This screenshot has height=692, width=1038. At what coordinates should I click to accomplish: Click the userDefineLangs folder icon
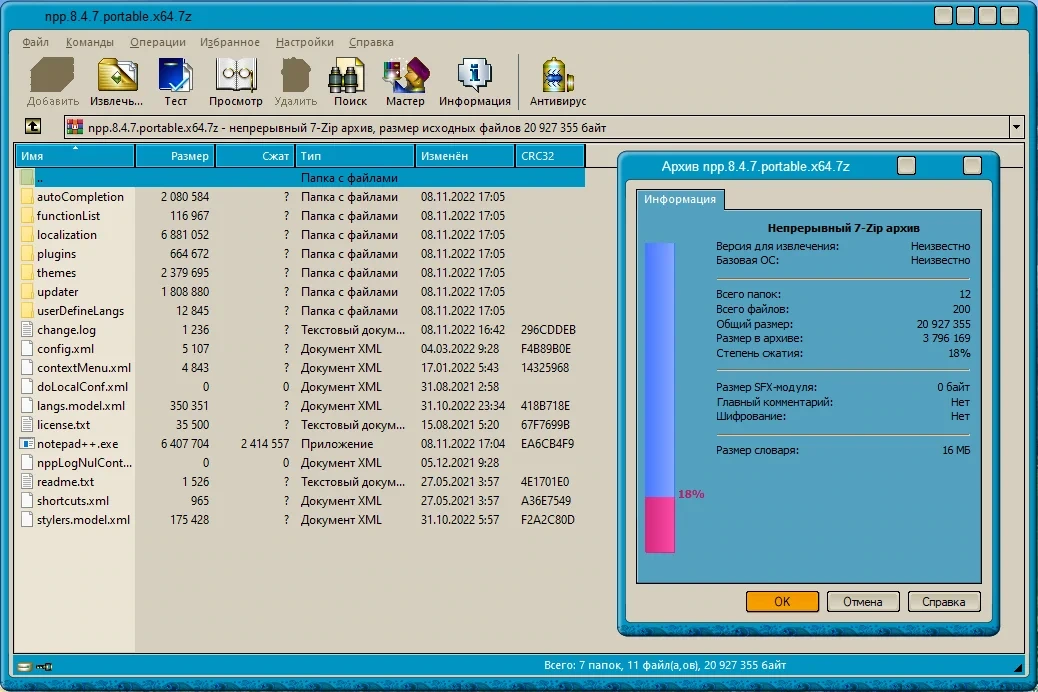[26, 311]
